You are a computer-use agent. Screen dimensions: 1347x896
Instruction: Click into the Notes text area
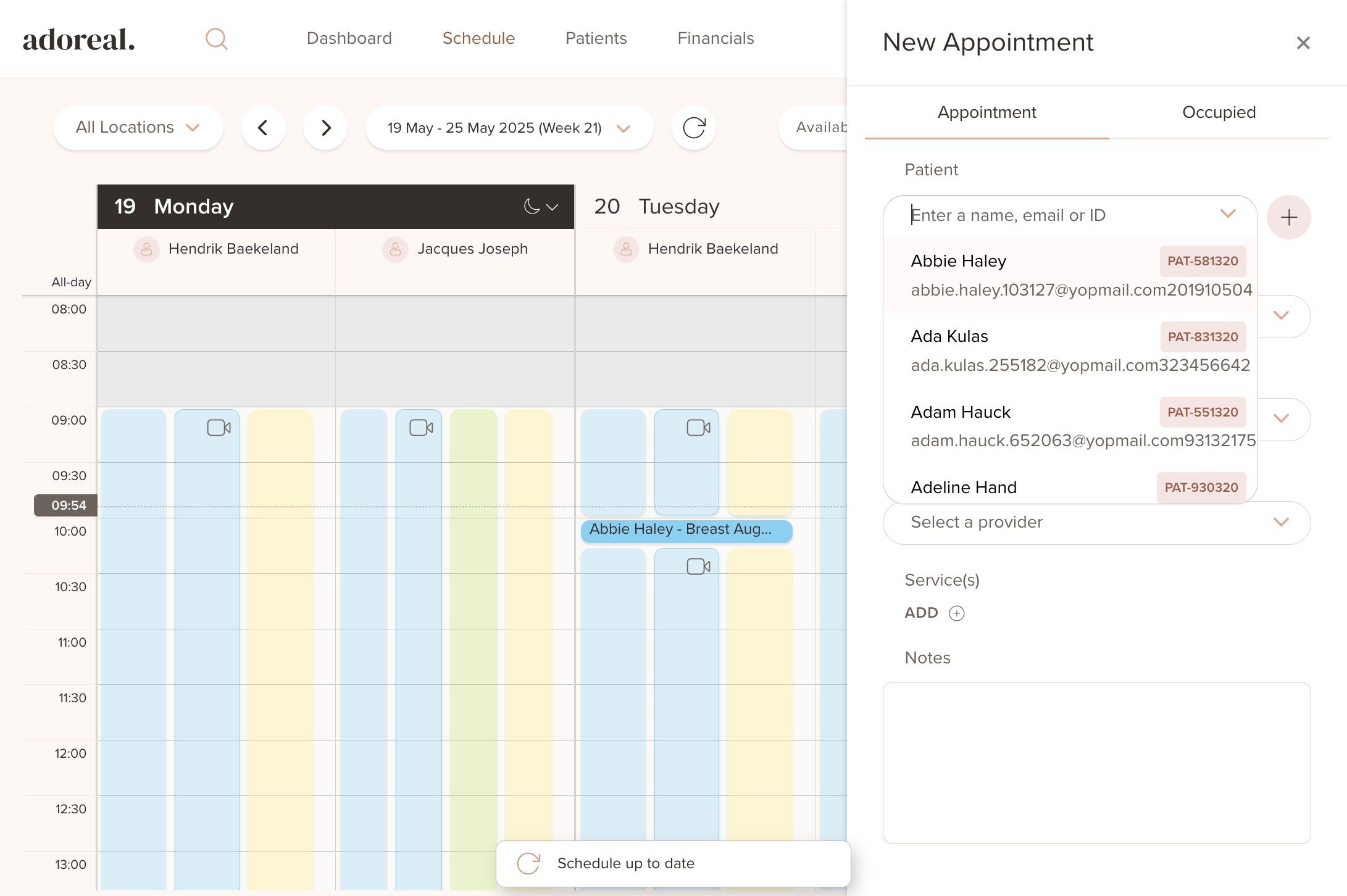coord(1096,762)
